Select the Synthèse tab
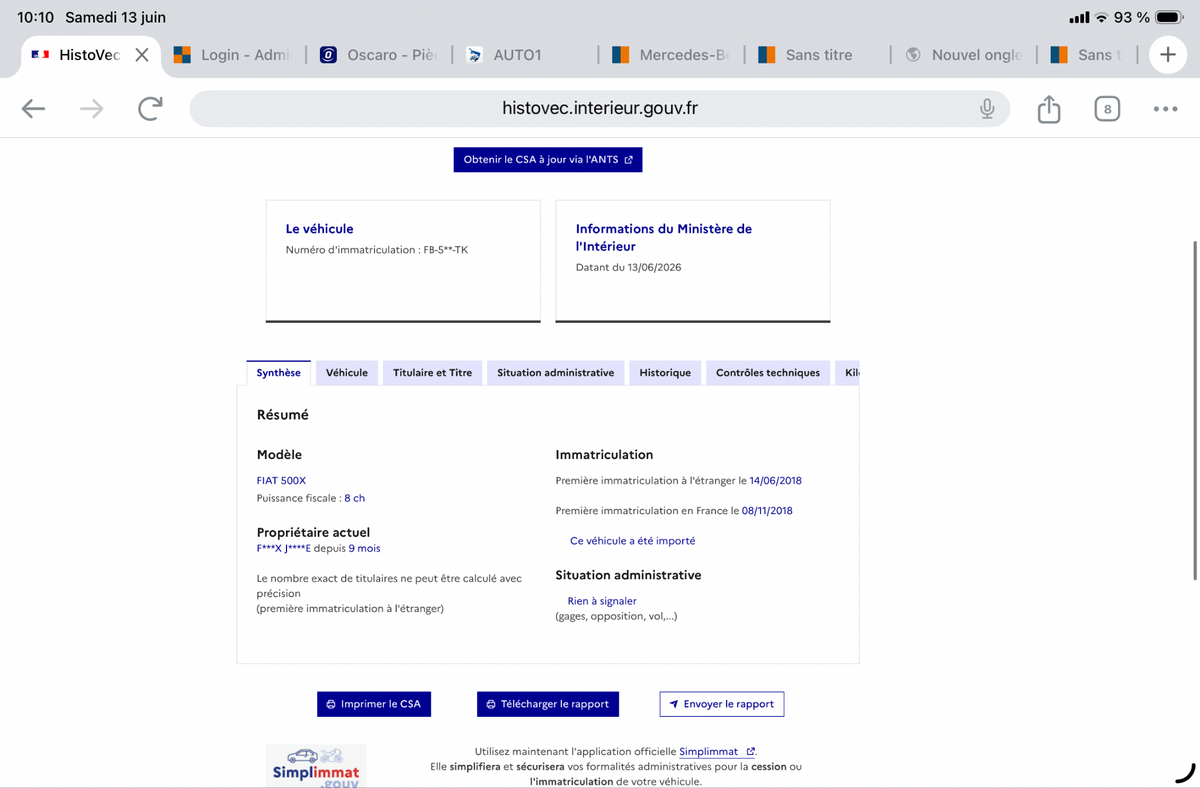This screenshot has width=1200, height=788. pos(278,372)
